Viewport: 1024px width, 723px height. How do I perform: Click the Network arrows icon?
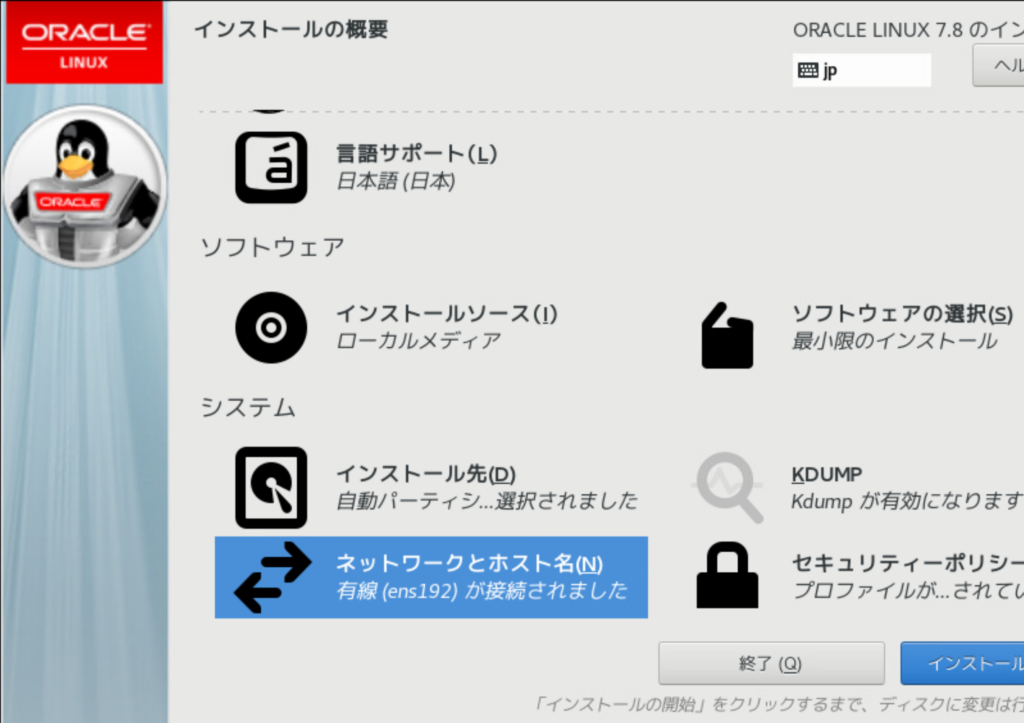pos(272,577)
